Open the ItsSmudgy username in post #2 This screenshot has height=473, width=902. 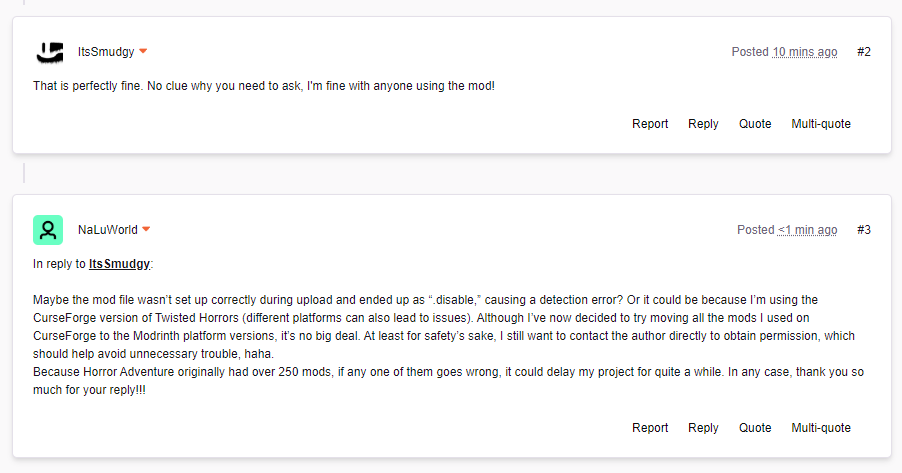(106, 52)
